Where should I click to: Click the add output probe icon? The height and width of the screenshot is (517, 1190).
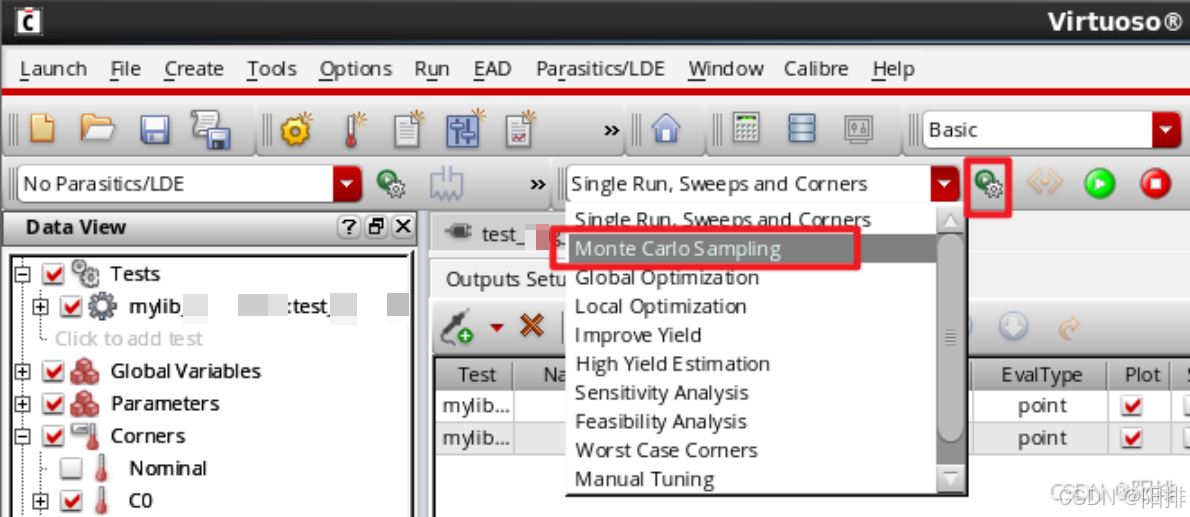(x=457, y=326)
